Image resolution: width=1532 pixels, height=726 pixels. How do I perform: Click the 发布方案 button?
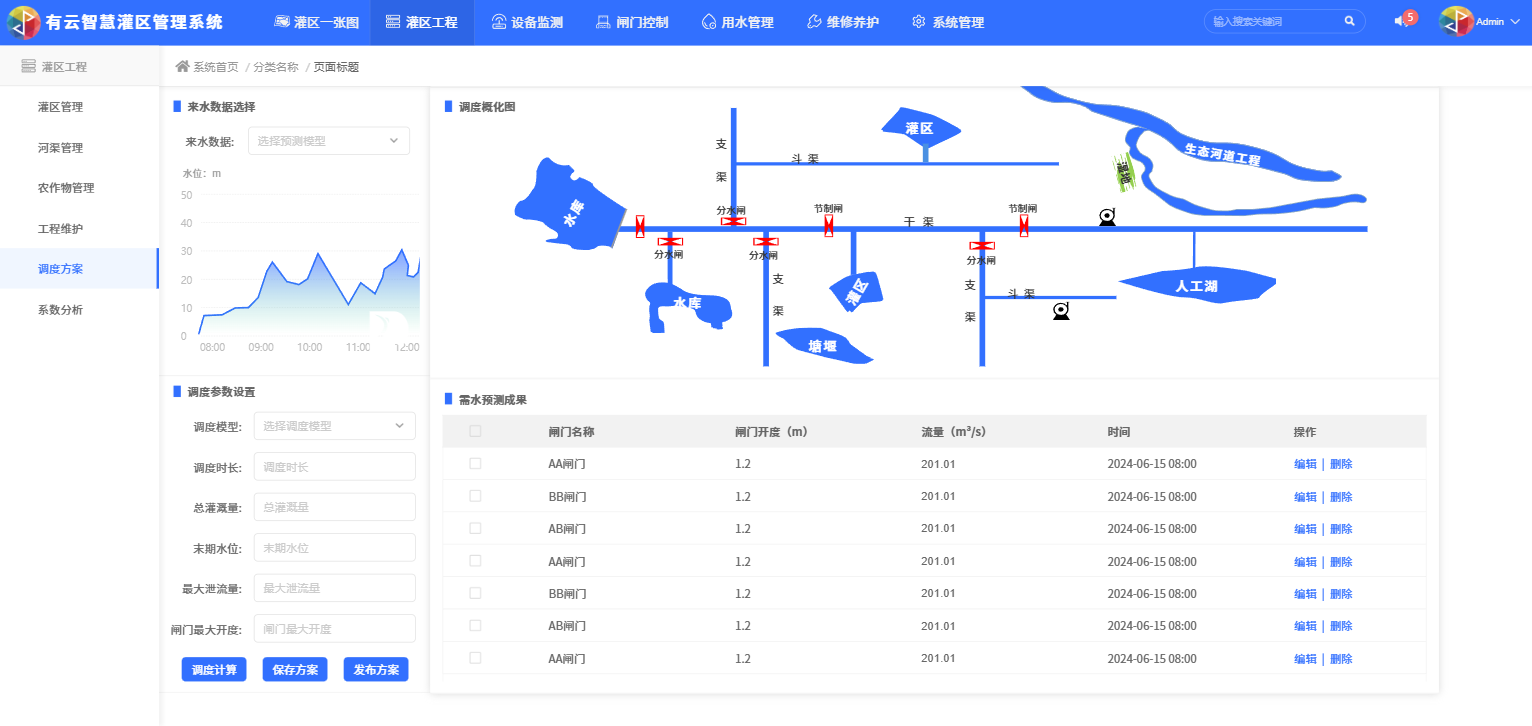click(376, 670)
